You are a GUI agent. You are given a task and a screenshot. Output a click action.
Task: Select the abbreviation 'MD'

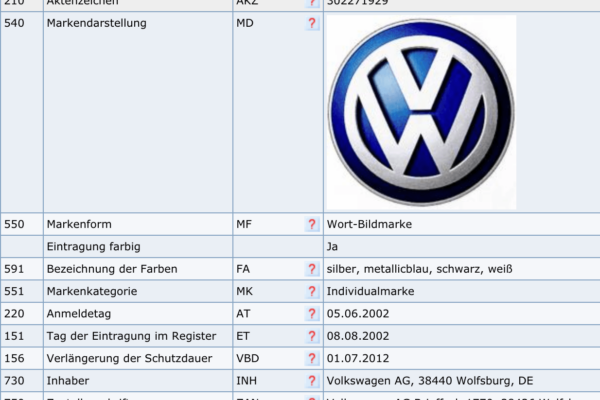(245, 23)
